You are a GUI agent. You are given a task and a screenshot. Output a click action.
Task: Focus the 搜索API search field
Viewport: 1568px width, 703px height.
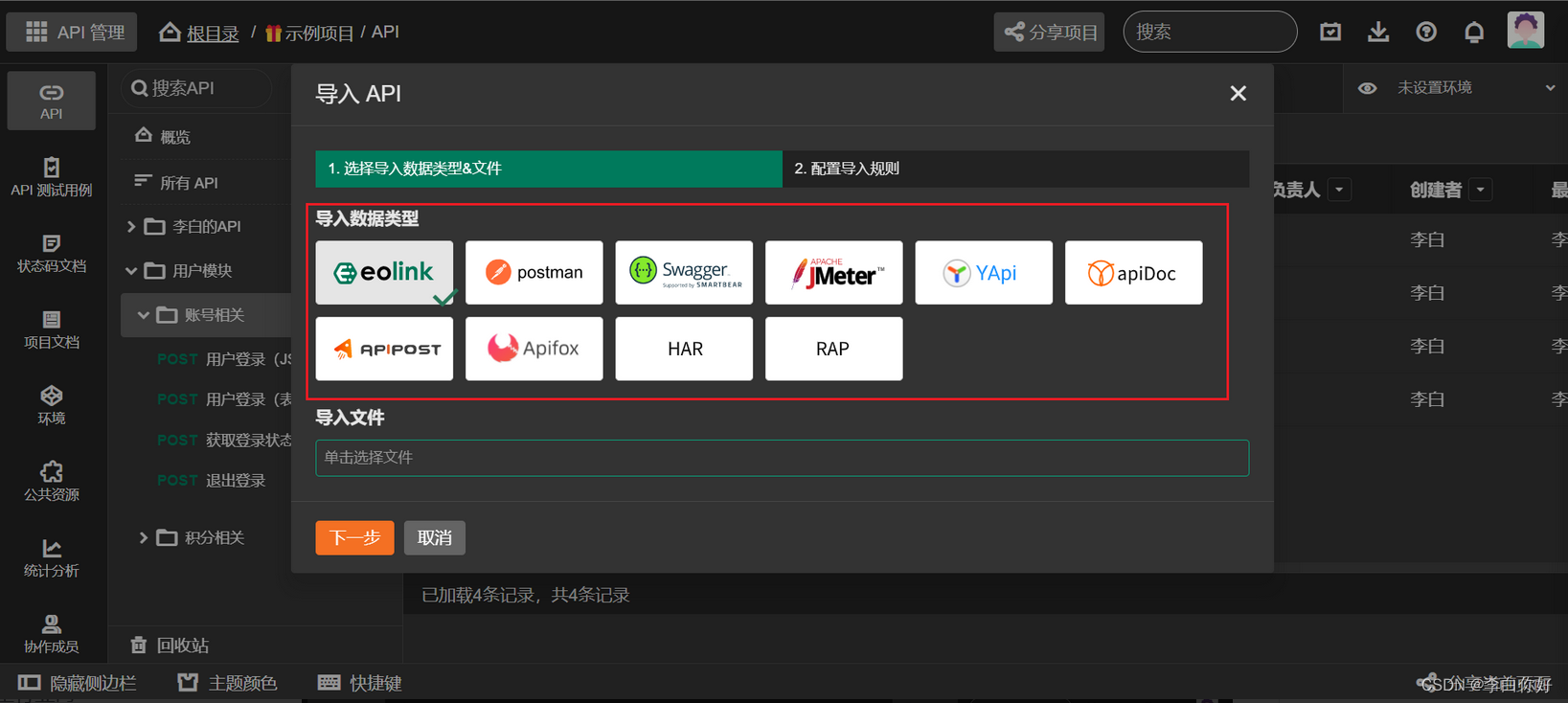tap(197, 88)
